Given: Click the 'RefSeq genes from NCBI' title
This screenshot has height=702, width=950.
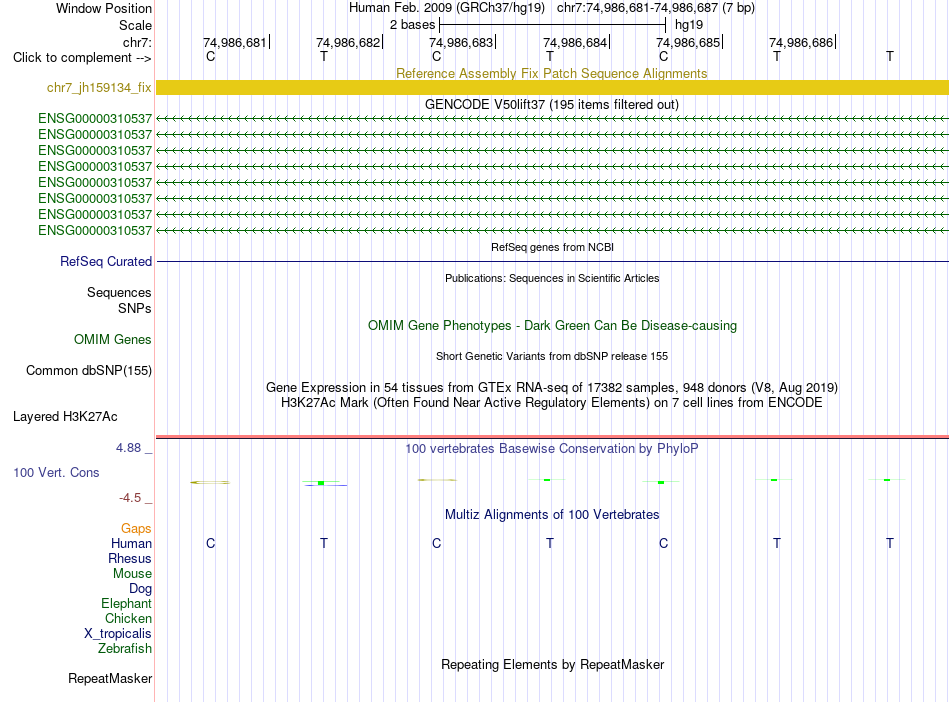Looking at the screenshot, I should tap(552, 247).
